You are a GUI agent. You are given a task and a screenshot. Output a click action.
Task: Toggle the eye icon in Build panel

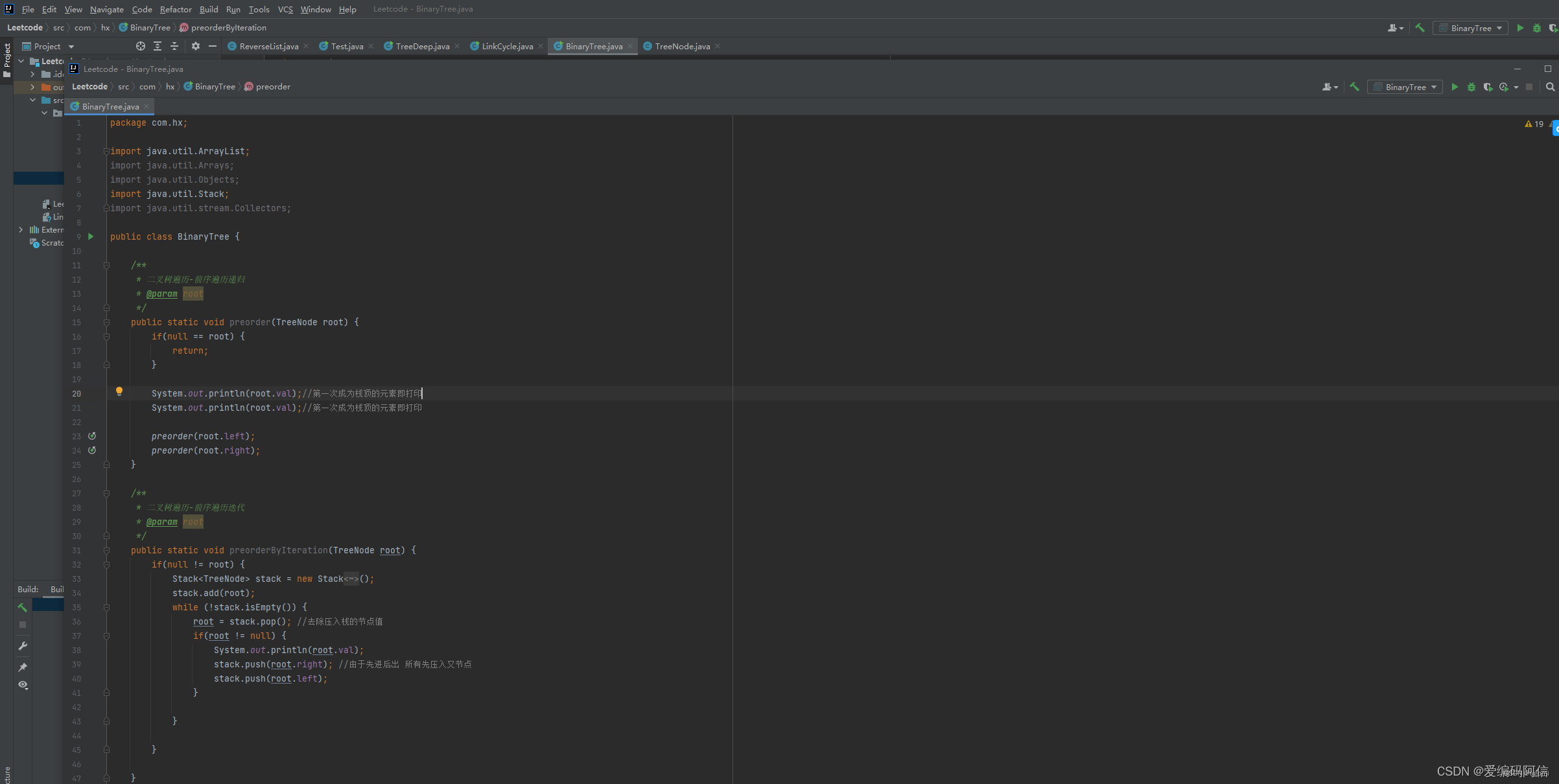point(23,685)
